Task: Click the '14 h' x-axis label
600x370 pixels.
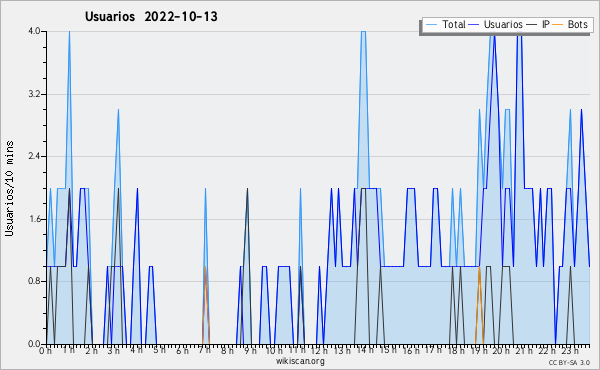Action: click(365, 350)
